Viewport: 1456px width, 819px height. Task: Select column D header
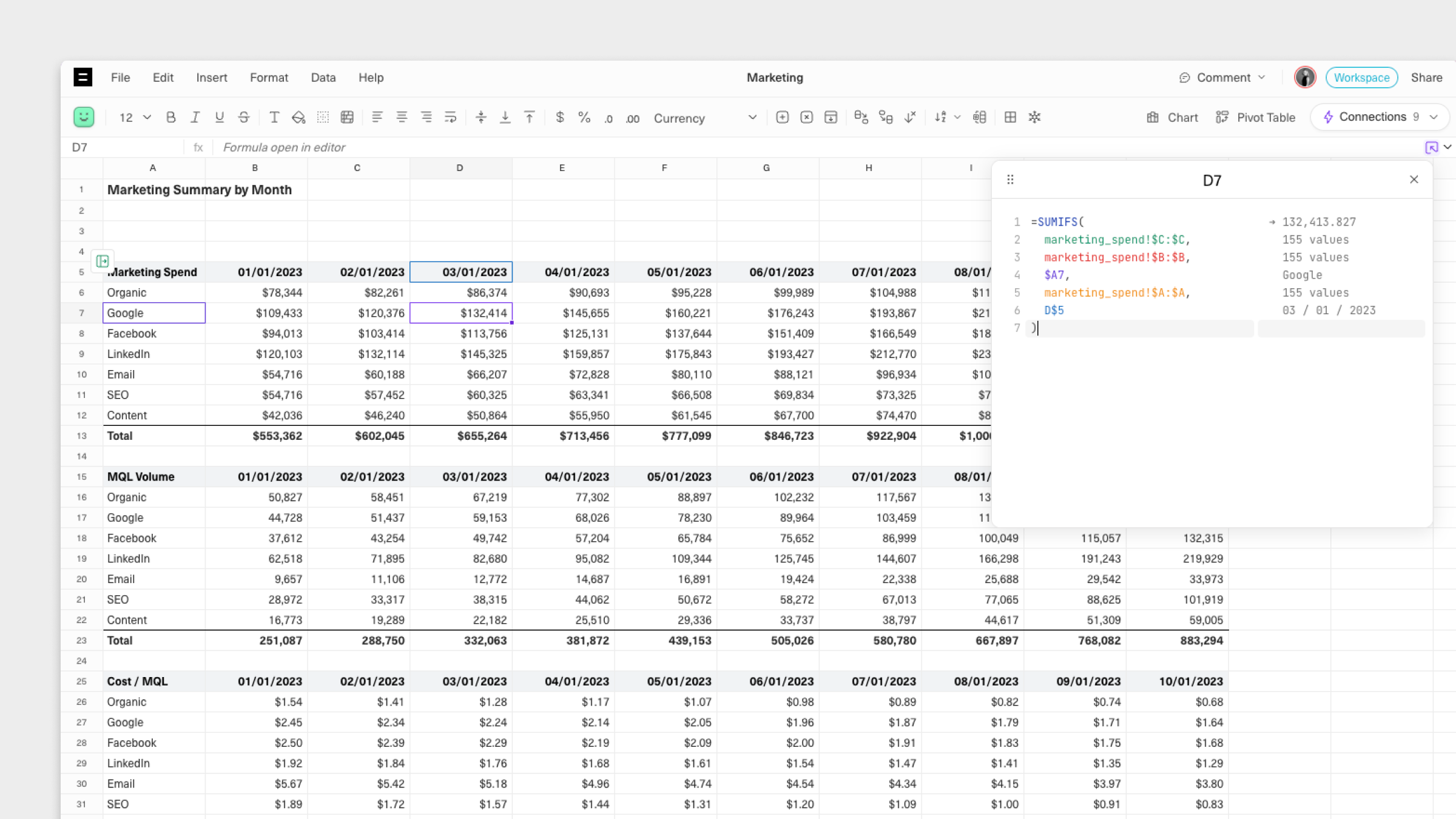point(460,168)
